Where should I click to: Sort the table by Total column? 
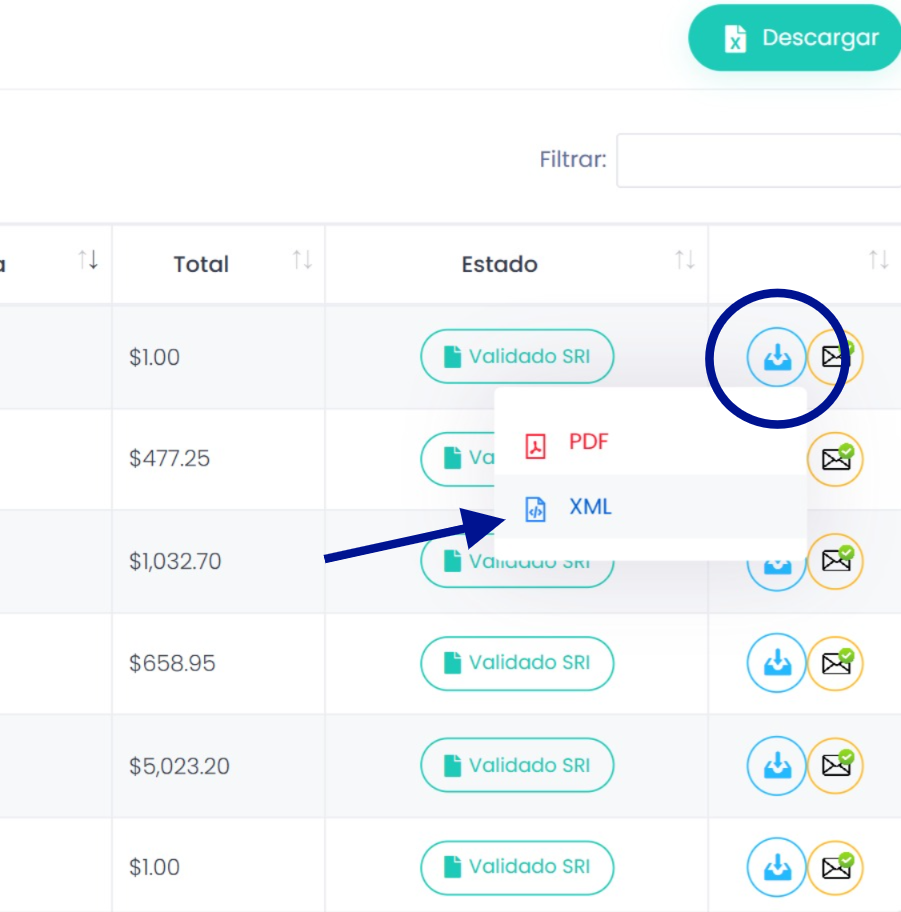click(302, 262)
